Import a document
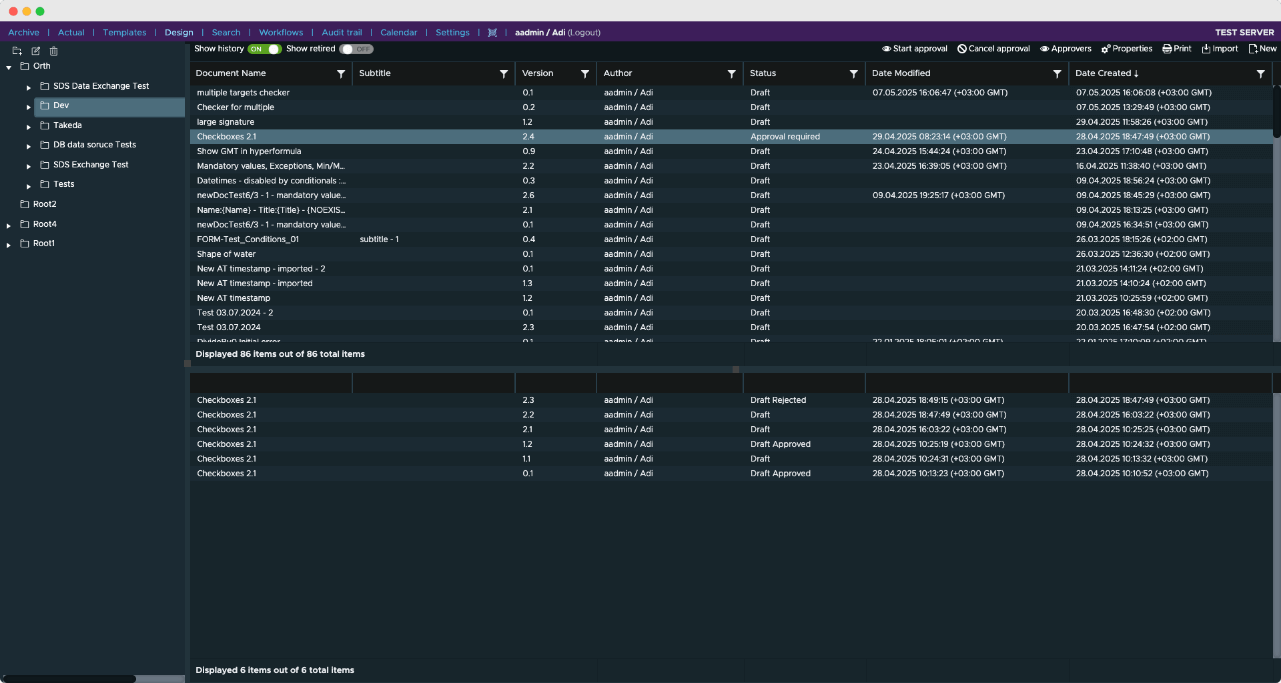The width and height of the screenshot is (1281, 683). point(1219,48)
